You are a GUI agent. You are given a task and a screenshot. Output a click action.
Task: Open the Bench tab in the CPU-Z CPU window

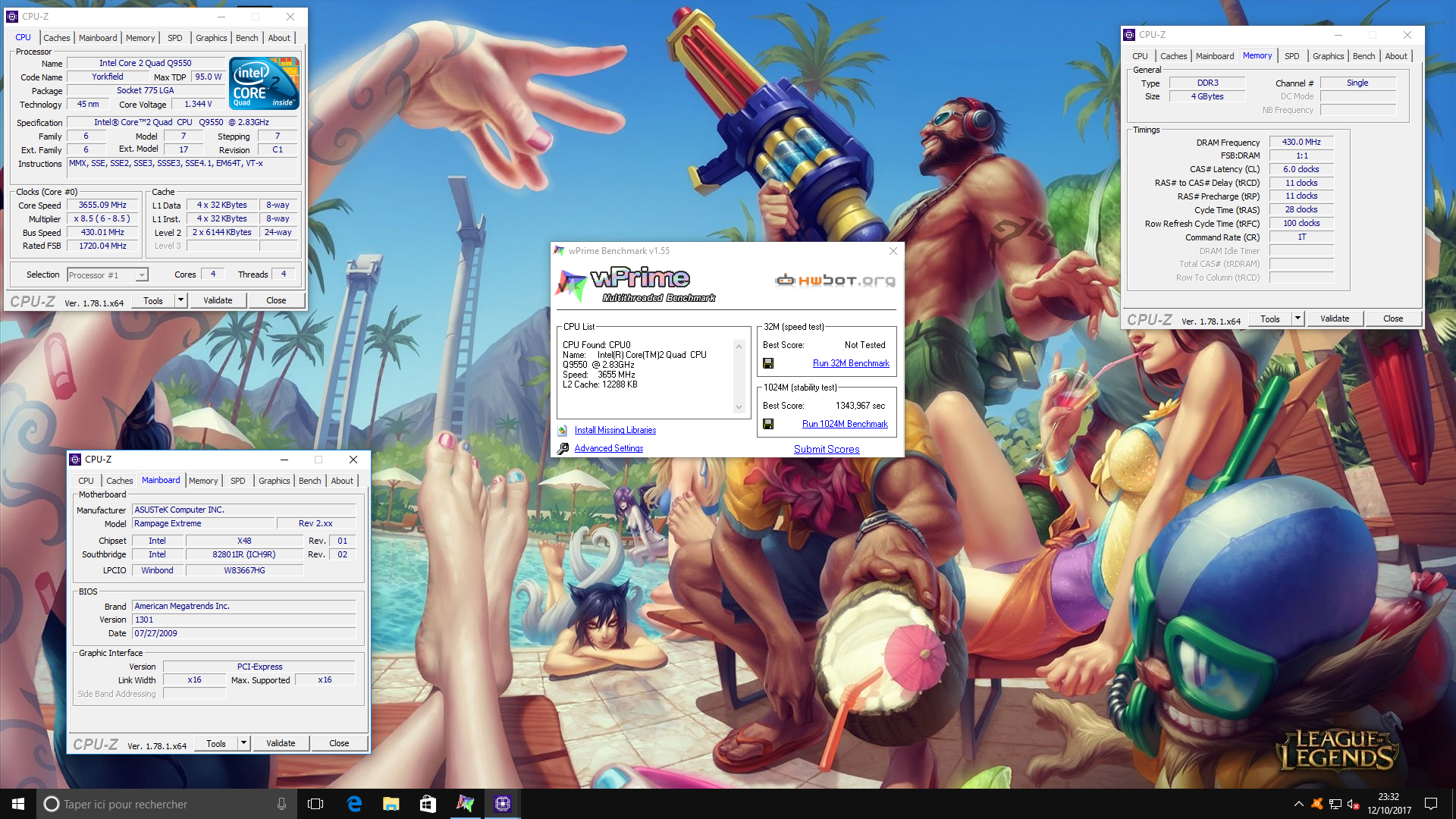[246, 38]
